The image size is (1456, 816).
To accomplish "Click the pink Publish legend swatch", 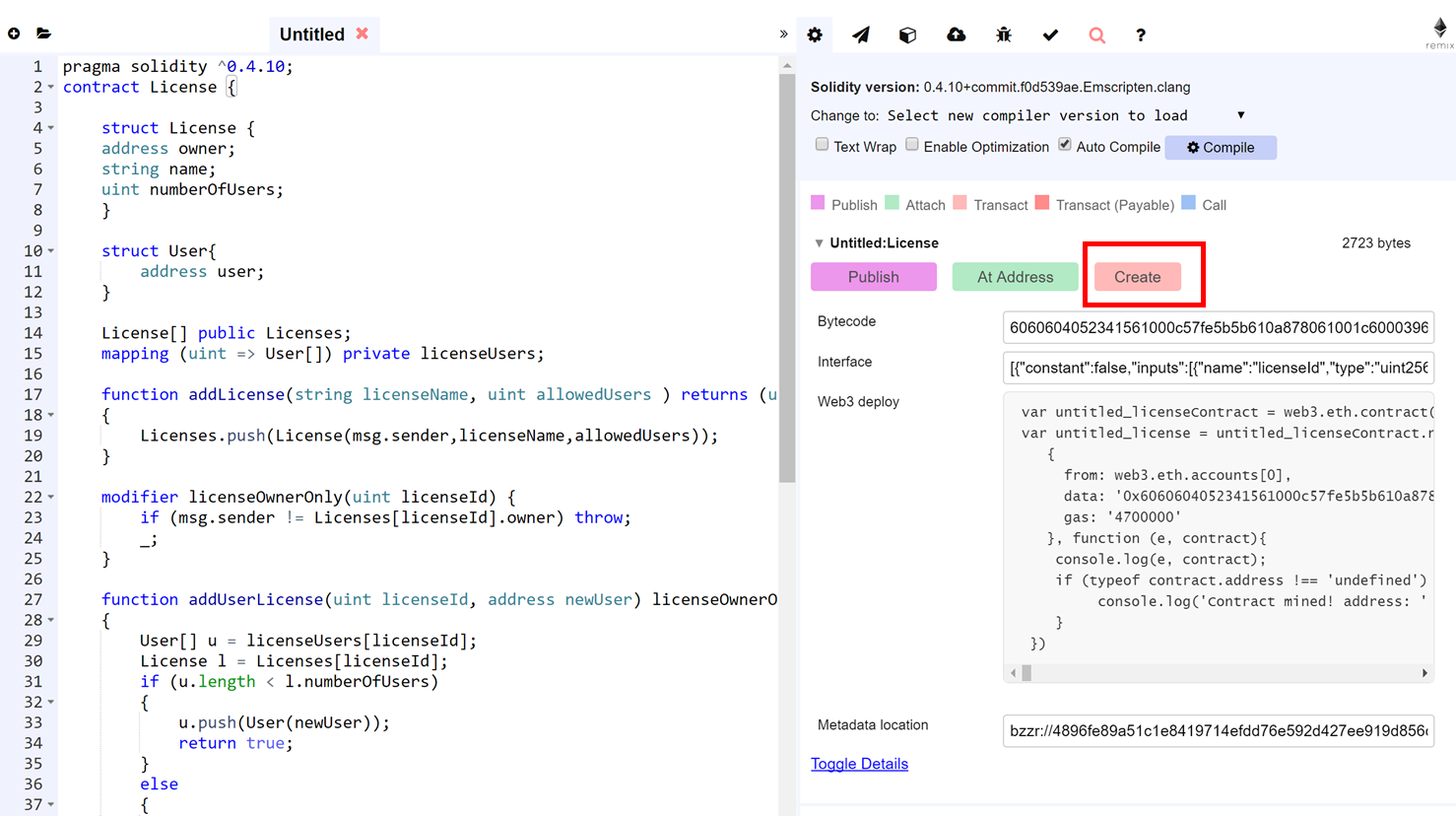I will 818,203.
